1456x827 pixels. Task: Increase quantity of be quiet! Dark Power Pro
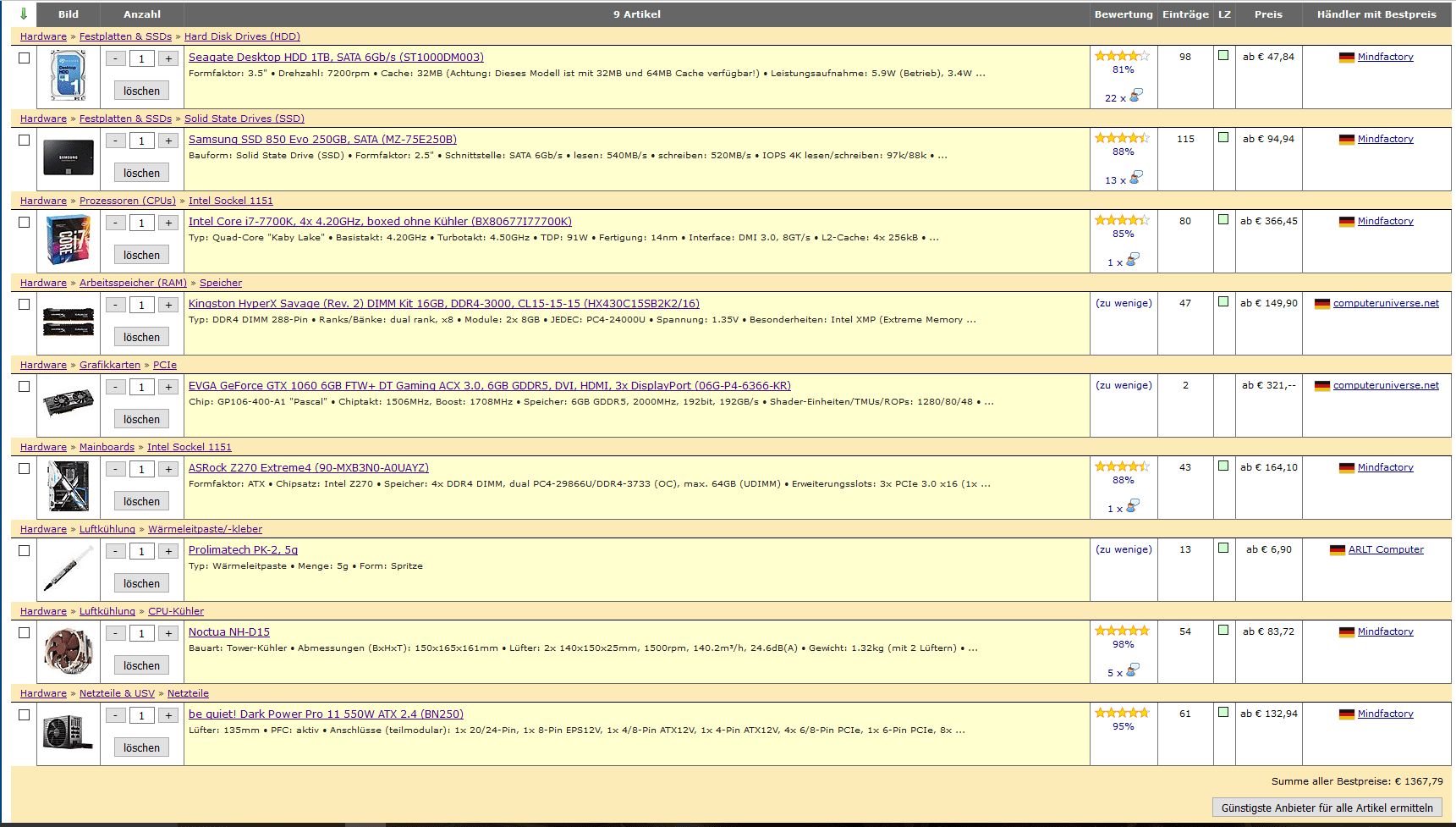[x=169, y=715]
